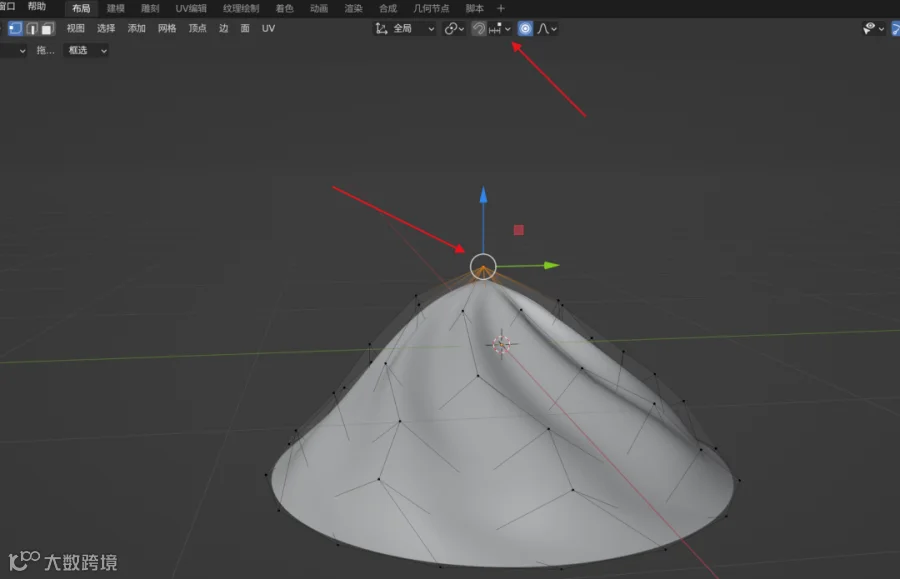
Task: Open the 顶点 menu
Action: click(197, 29)
